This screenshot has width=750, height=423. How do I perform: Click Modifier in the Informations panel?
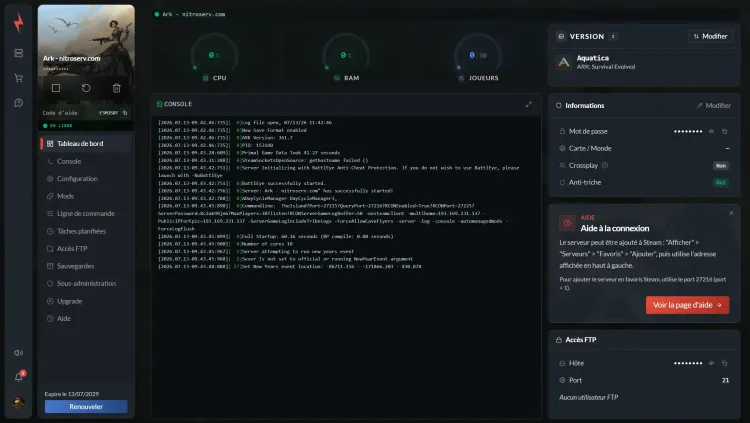click(714, 105)
